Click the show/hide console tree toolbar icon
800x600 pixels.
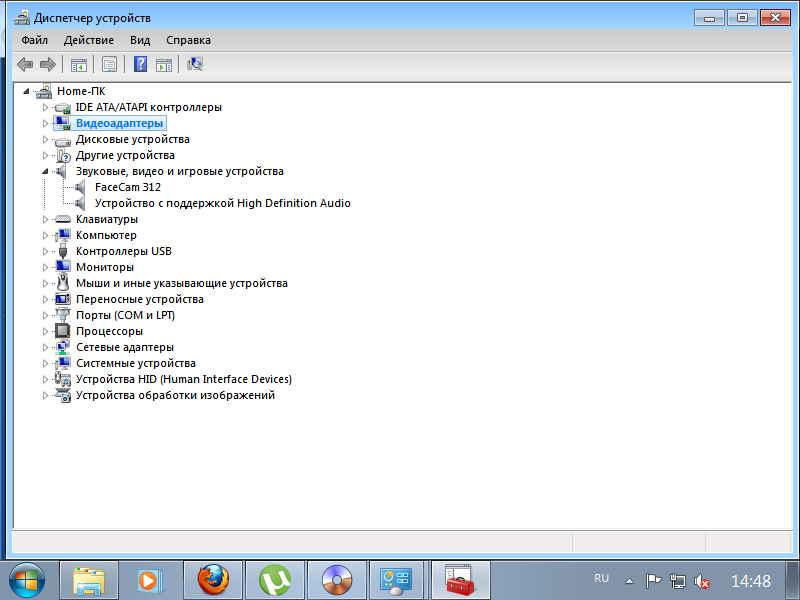pyautogui.click(x=79, y=65)
